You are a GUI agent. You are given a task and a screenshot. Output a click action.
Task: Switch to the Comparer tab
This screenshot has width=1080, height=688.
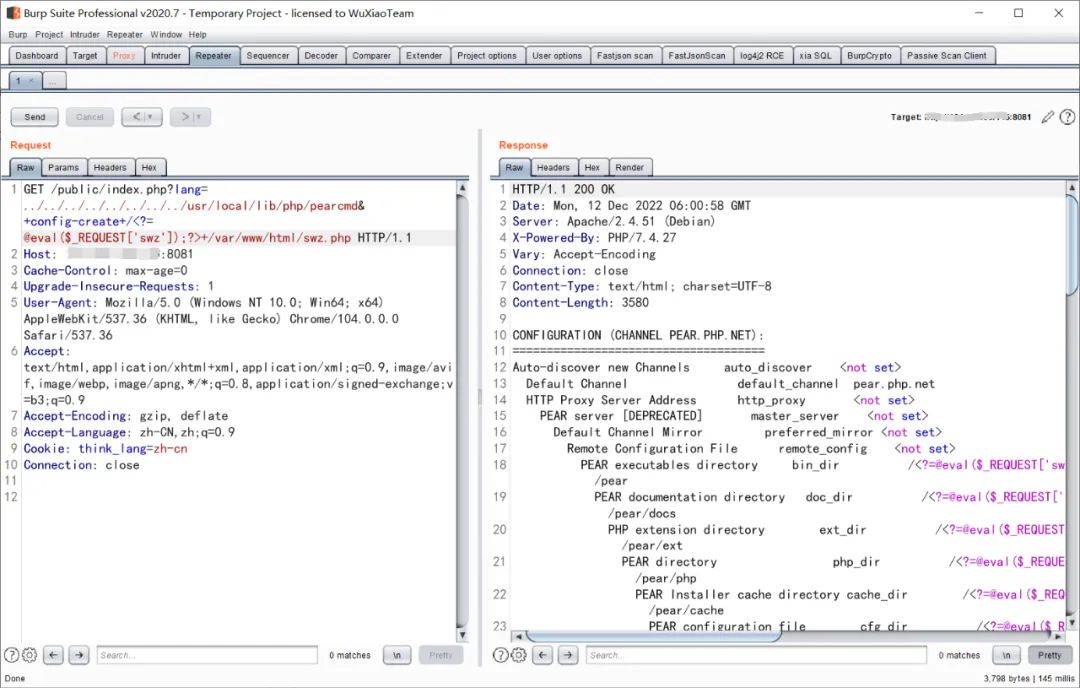[372, 56]
